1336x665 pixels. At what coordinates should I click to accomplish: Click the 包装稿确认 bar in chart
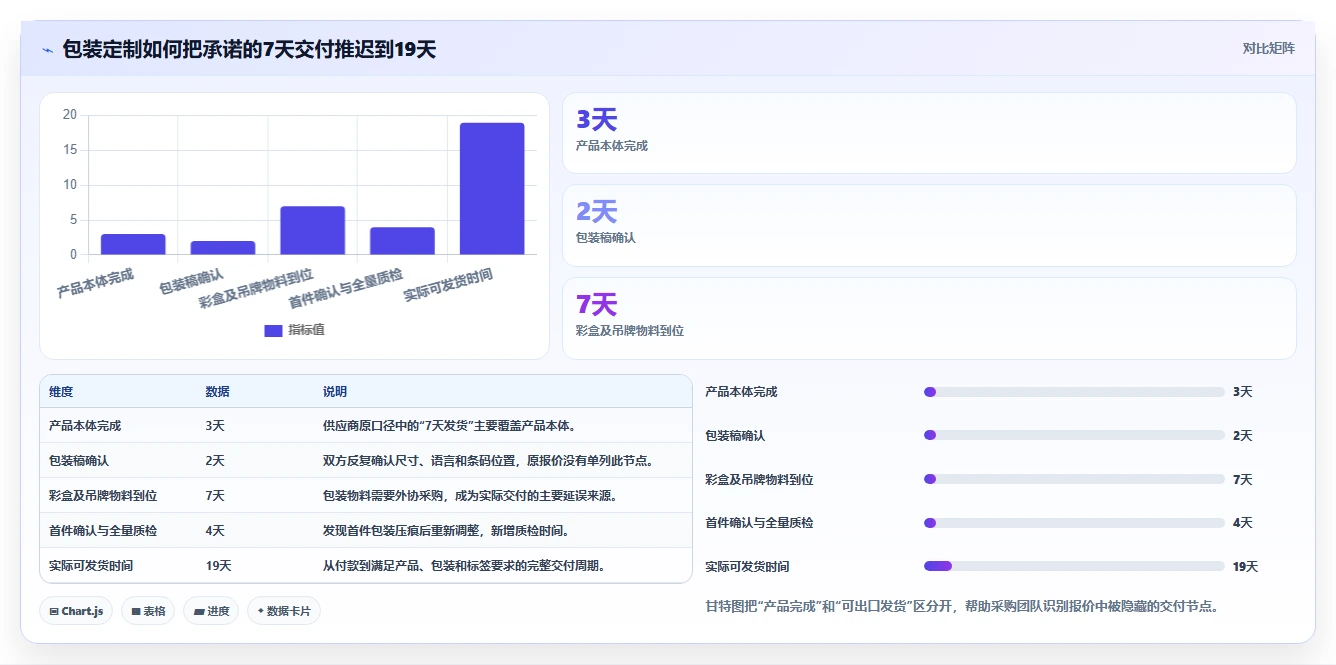tap(223, 248)
